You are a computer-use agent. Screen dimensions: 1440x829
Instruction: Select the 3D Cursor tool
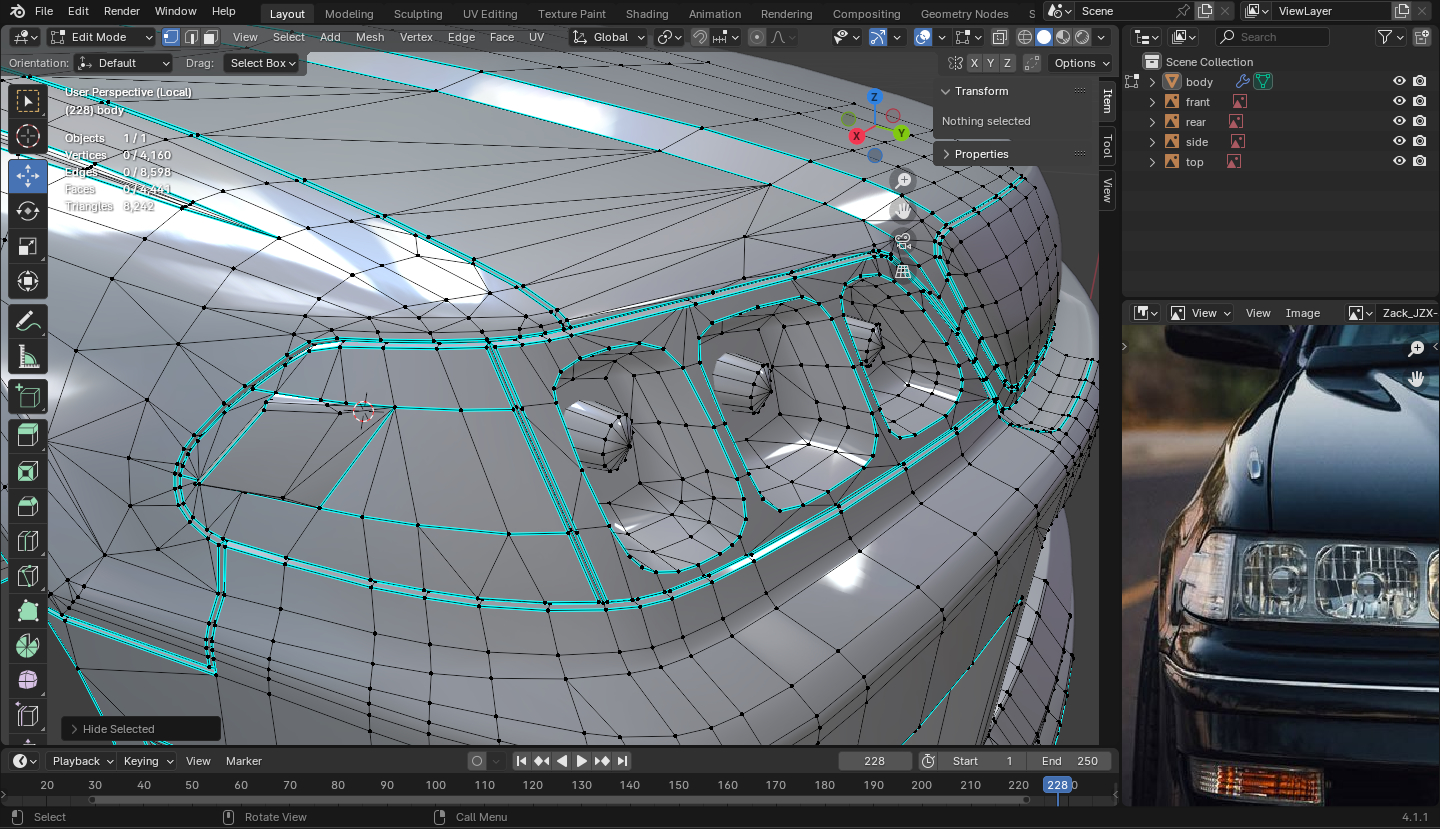click(28, 137)
